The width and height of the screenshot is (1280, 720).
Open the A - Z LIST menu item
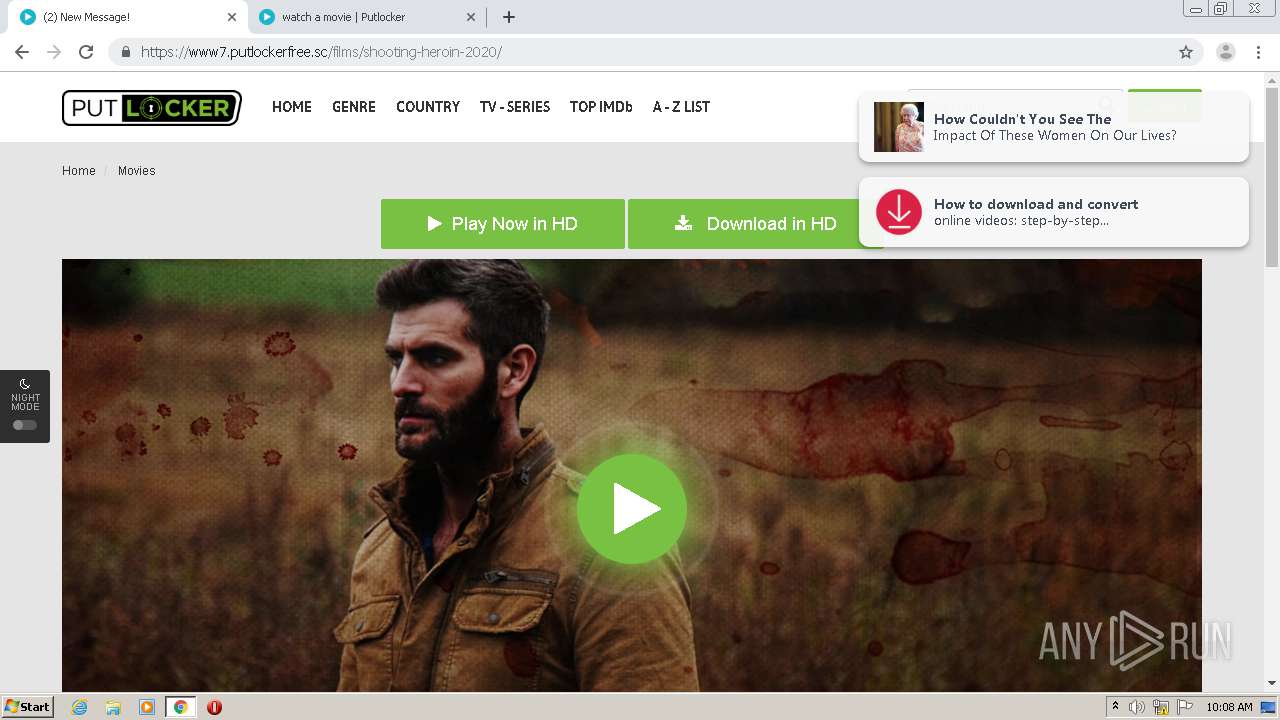click(x=681, y=107)
